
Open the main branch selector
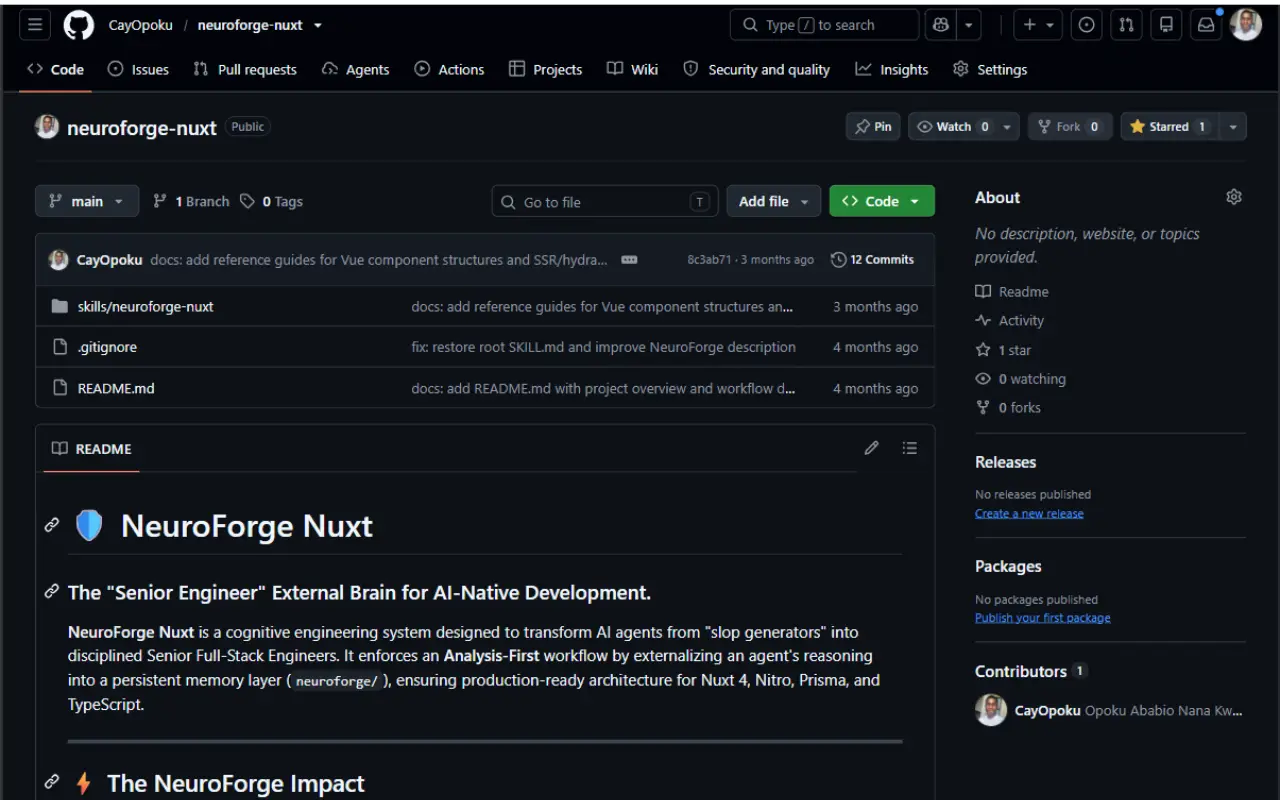[87, 201]
